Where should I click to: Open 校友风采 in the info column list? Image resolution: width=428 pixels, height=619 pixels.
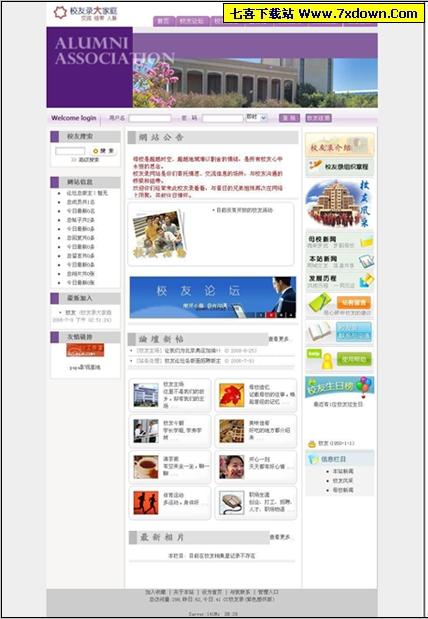(343, 481)
